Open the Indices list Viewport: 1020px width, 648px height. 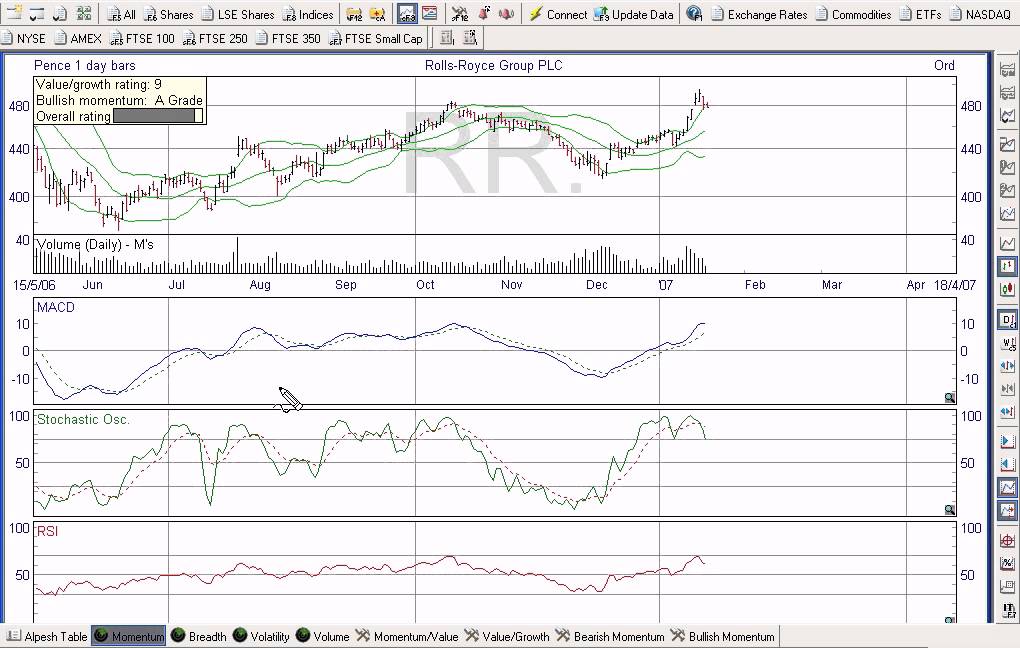pyautogui.click(x=308, y=14)
